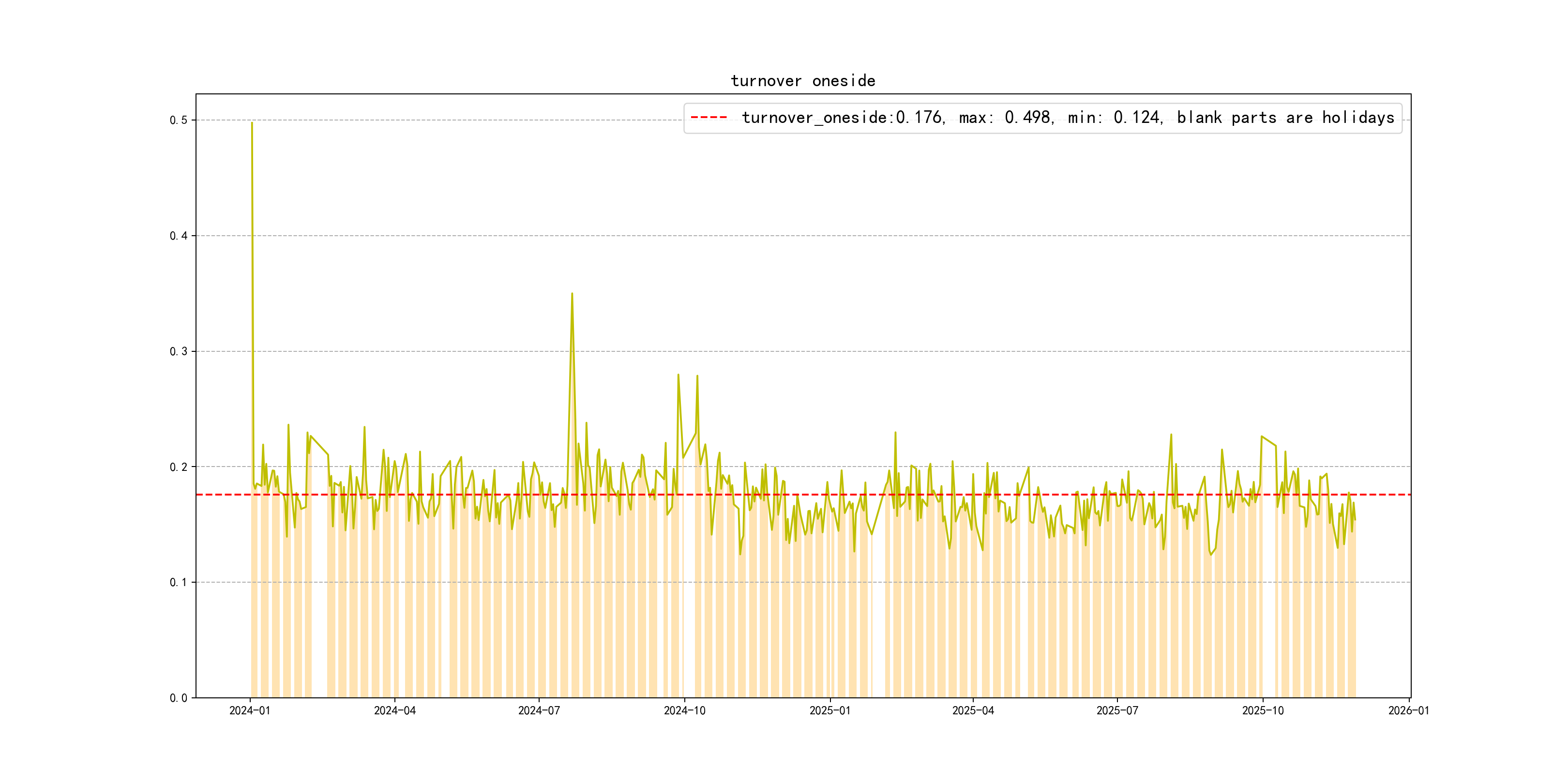Click the 0.35 spike peak after 2024-07

pyautogui.click(x=572, y=294)
